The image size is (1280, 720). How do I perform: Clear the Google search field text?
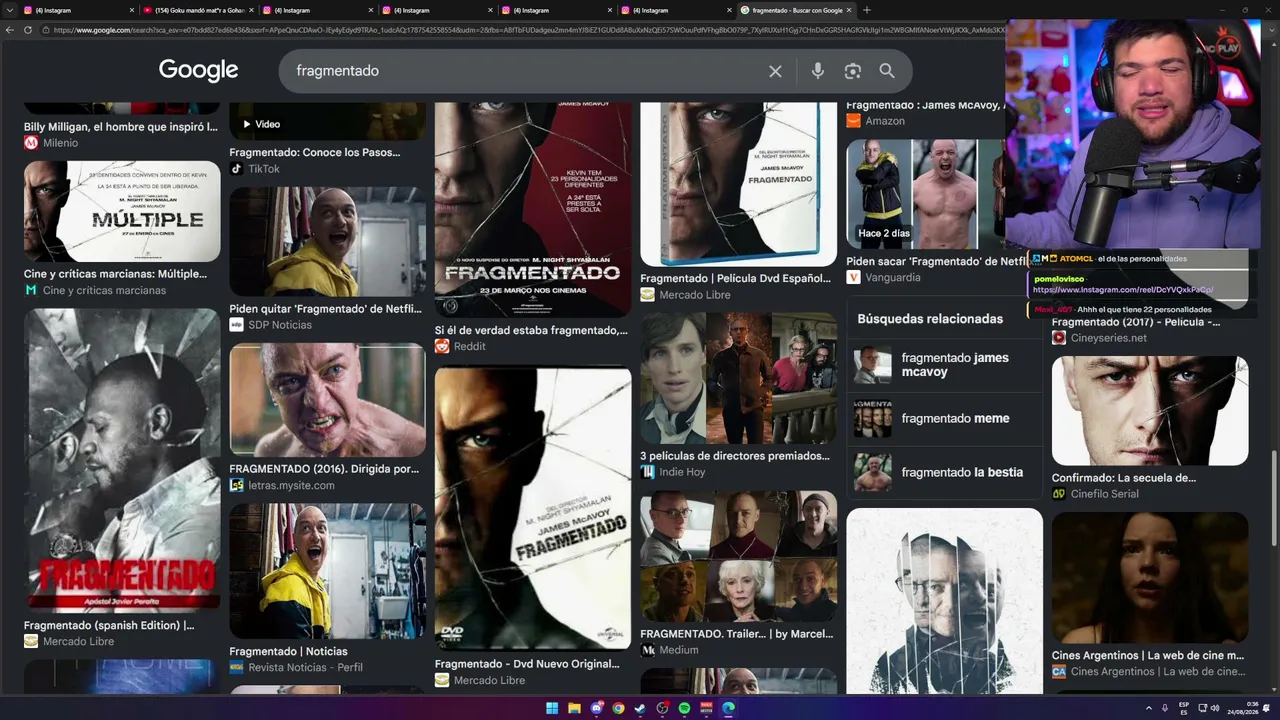775,71
